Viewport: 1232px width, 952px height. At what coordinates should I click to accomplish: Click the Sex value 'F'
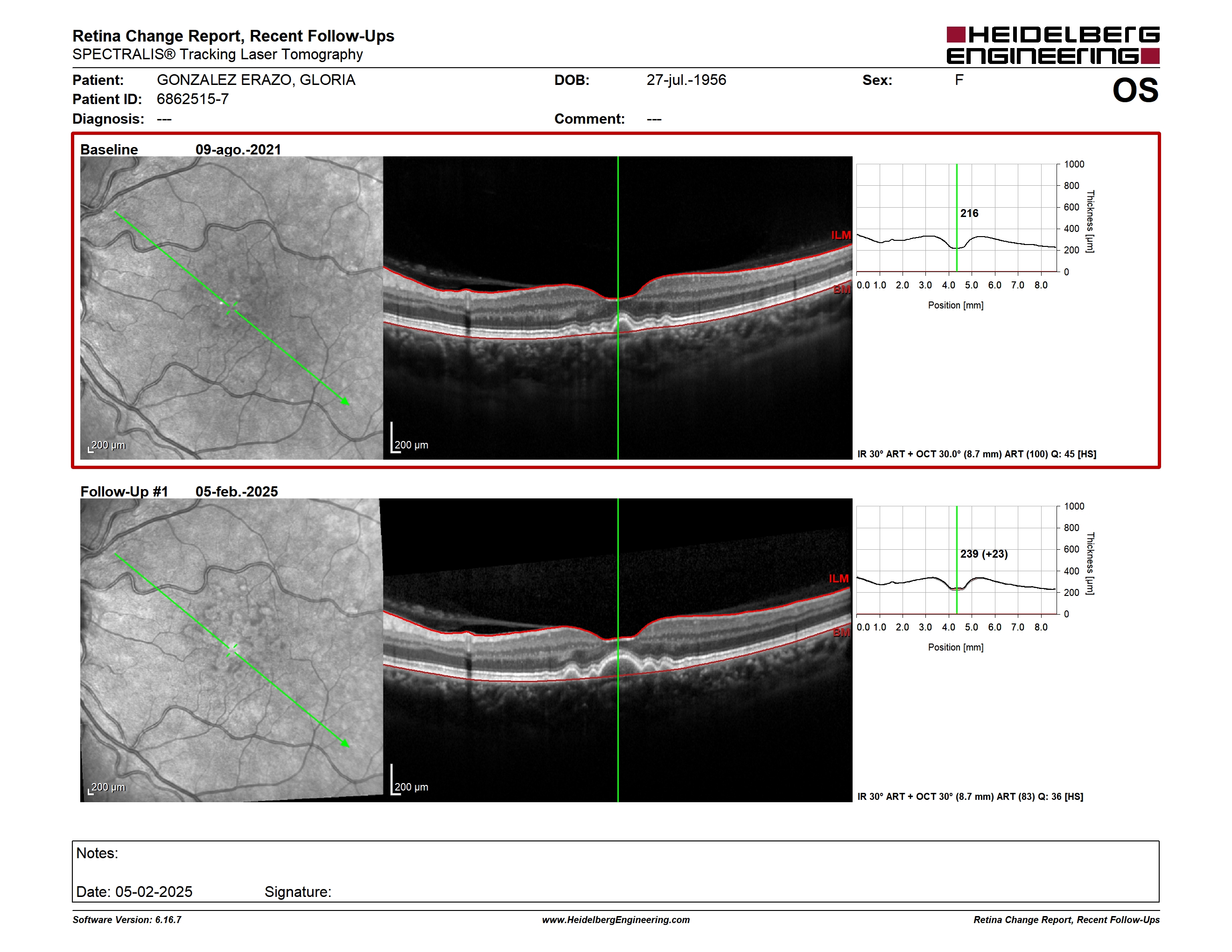959,80
